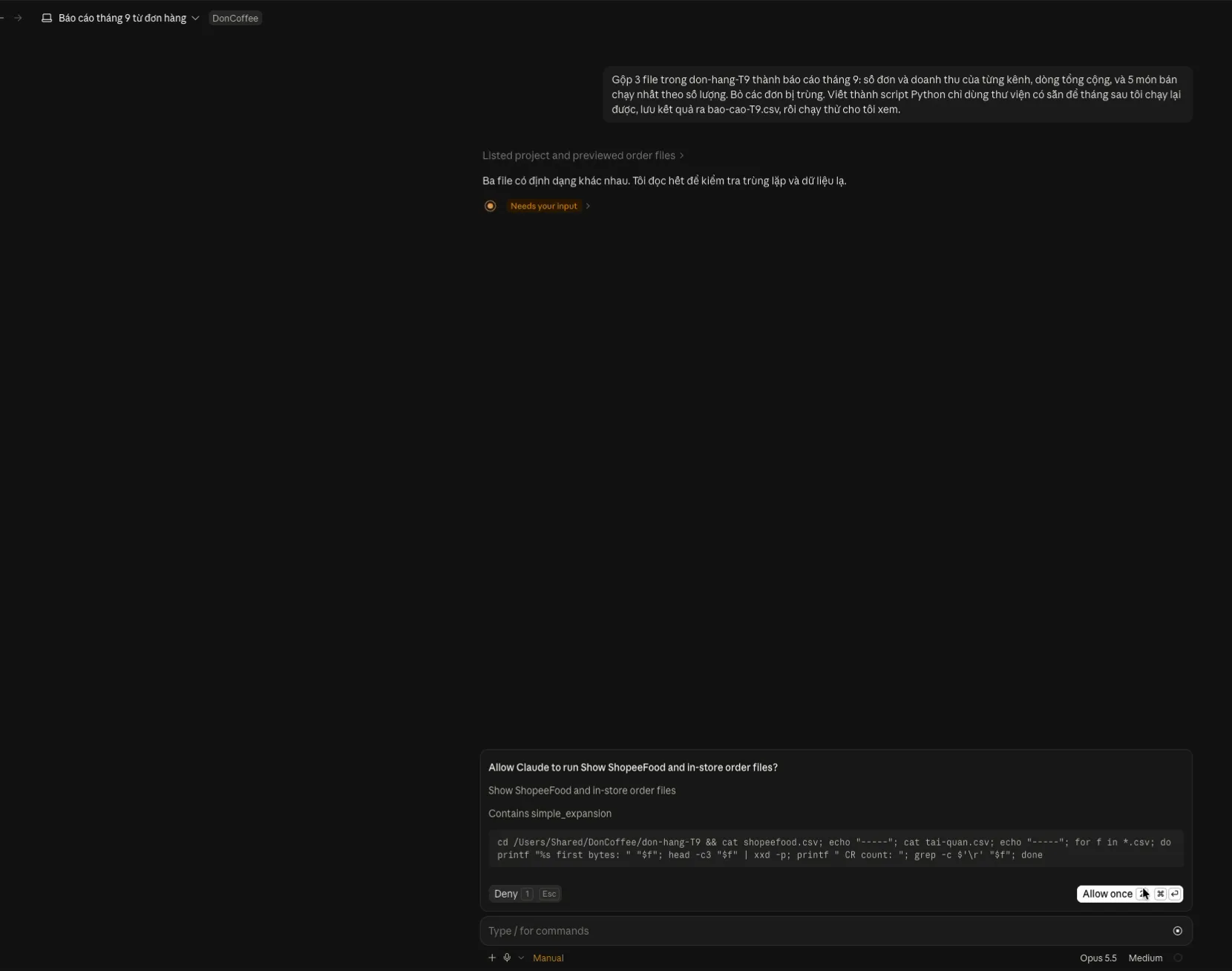Click the 'Allow Claude to run' heading

[633, 768]
